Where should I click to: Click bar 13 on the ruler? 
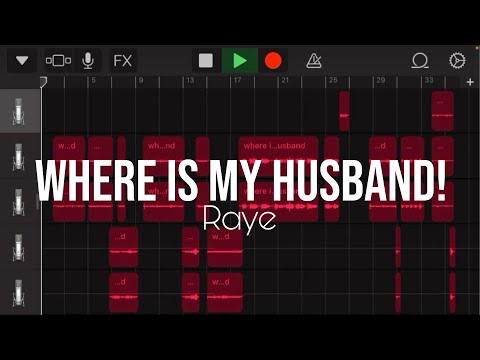[x=190, y=80]
